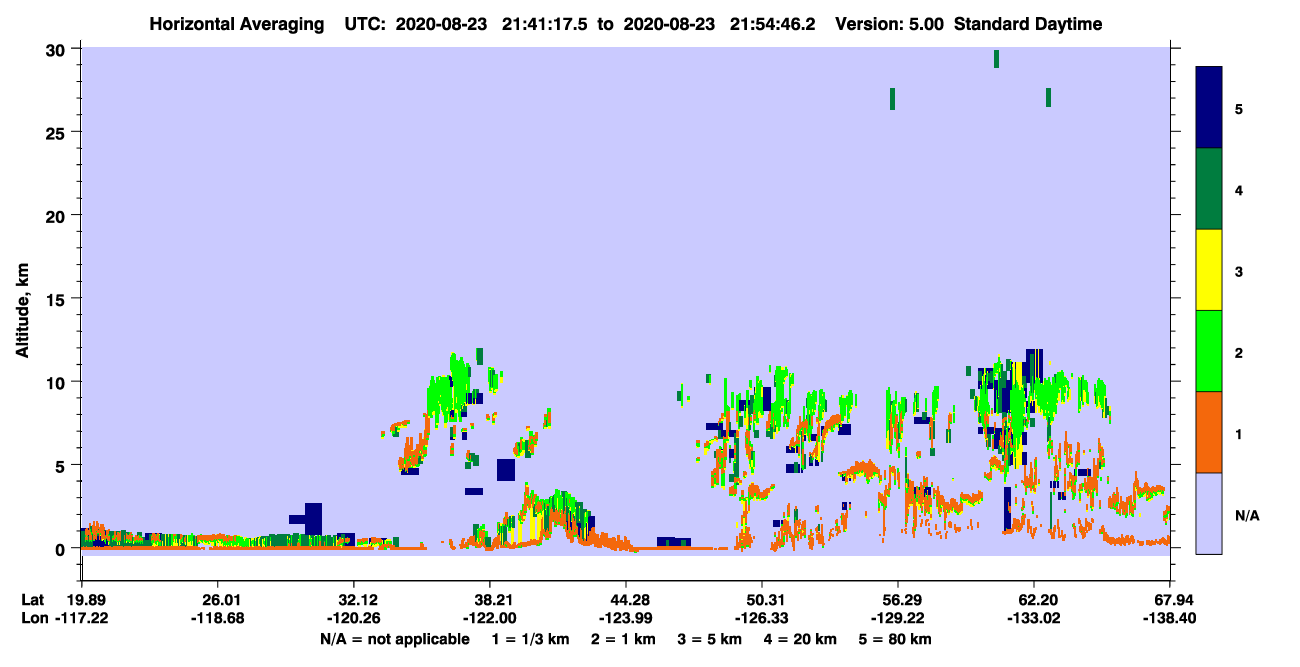Click the 5 km altitude tick label
This screenshot has width=1300, height=667.
click(x=61, y=465)
